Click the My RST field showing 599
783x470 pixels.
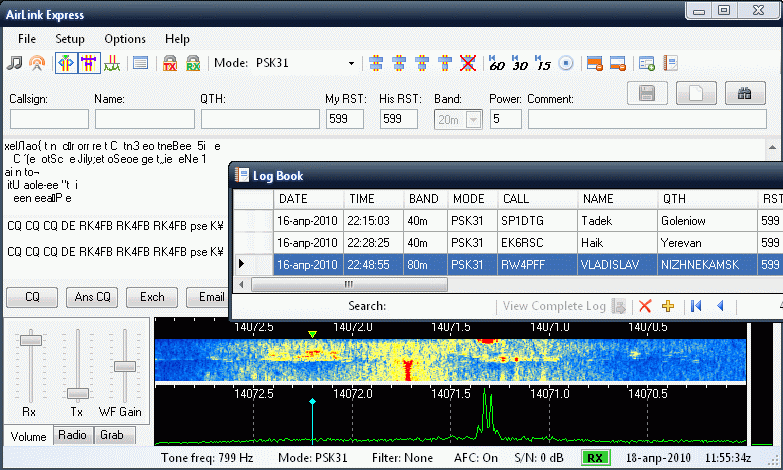click(345, 119)
